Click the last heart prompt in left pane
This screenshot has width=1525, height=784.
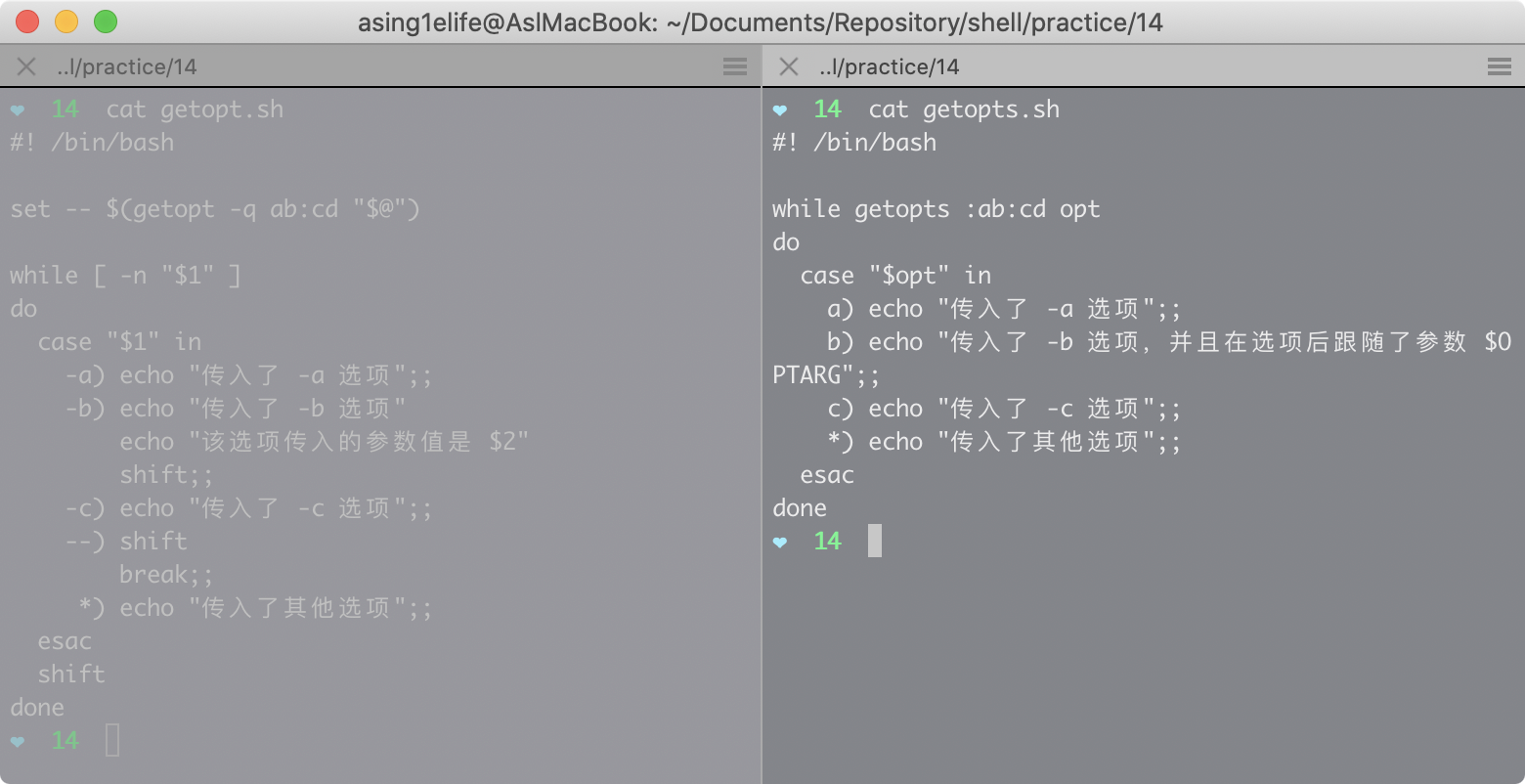click(18, 741)
